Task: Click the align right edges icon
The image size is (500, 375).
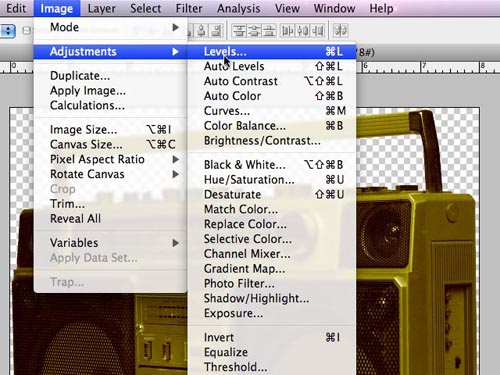Action: [x=216, y=31]
